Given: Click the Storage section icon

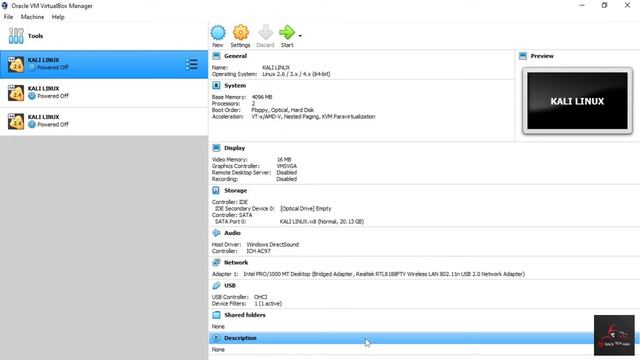Looking at the screenshot, I should tap(216, 190).
